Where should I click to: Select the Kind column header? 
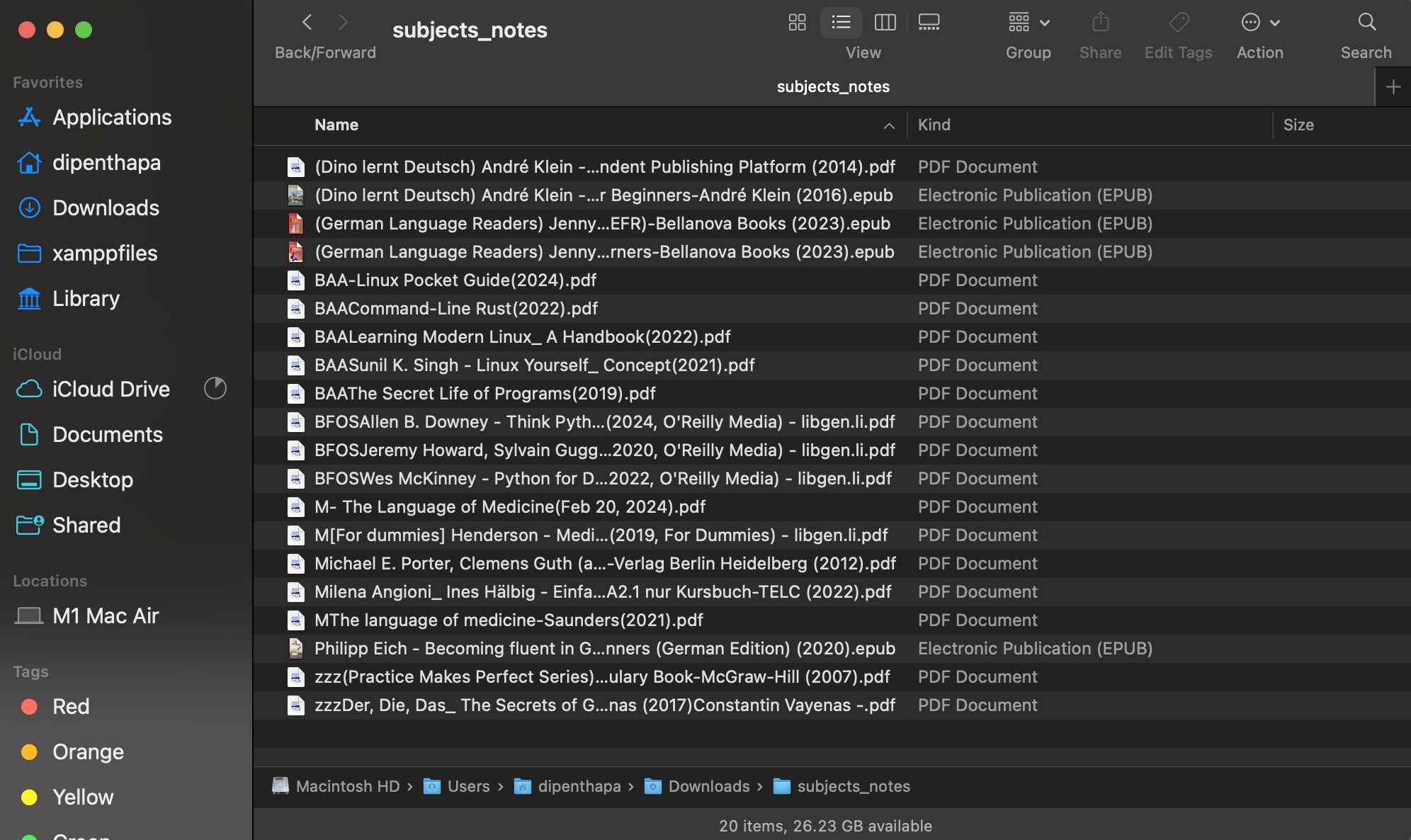934,125
